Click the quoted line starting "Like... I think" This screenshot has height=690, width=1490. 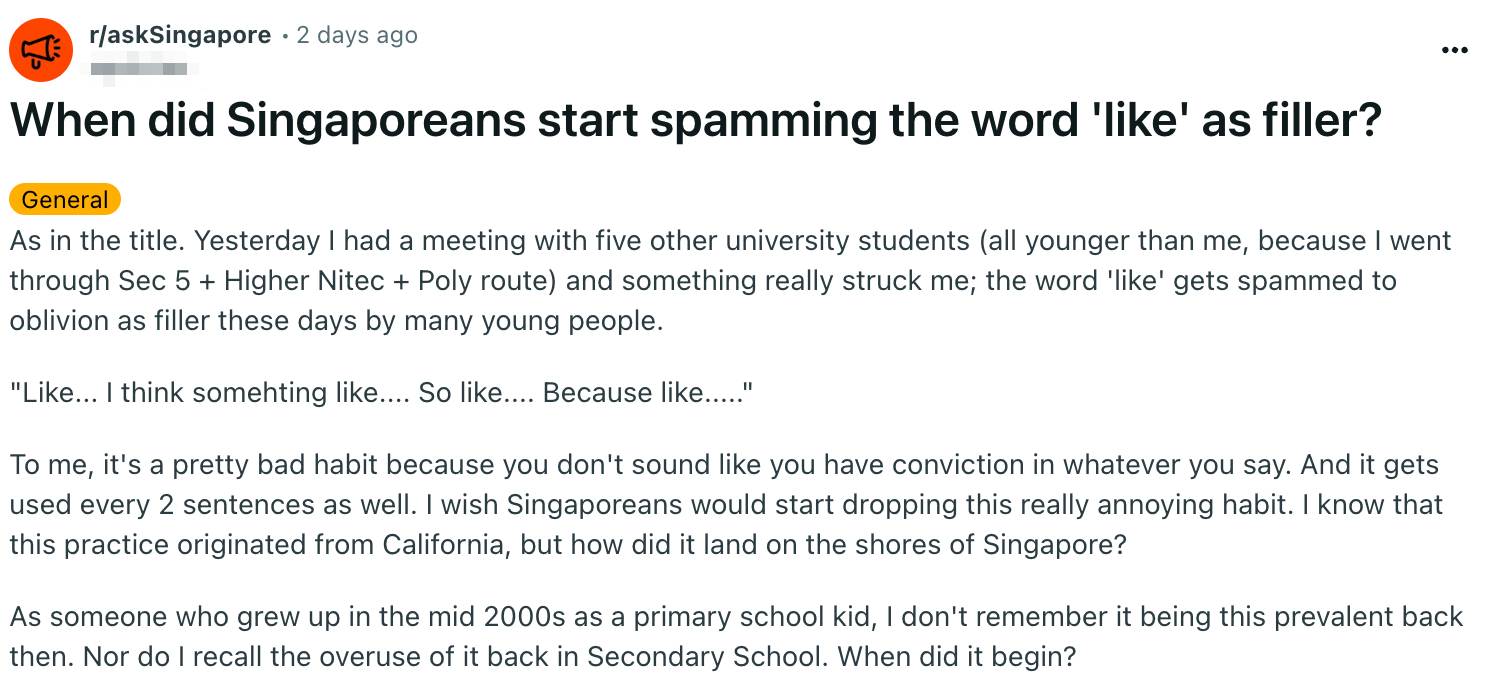click(x=380, y=393)
